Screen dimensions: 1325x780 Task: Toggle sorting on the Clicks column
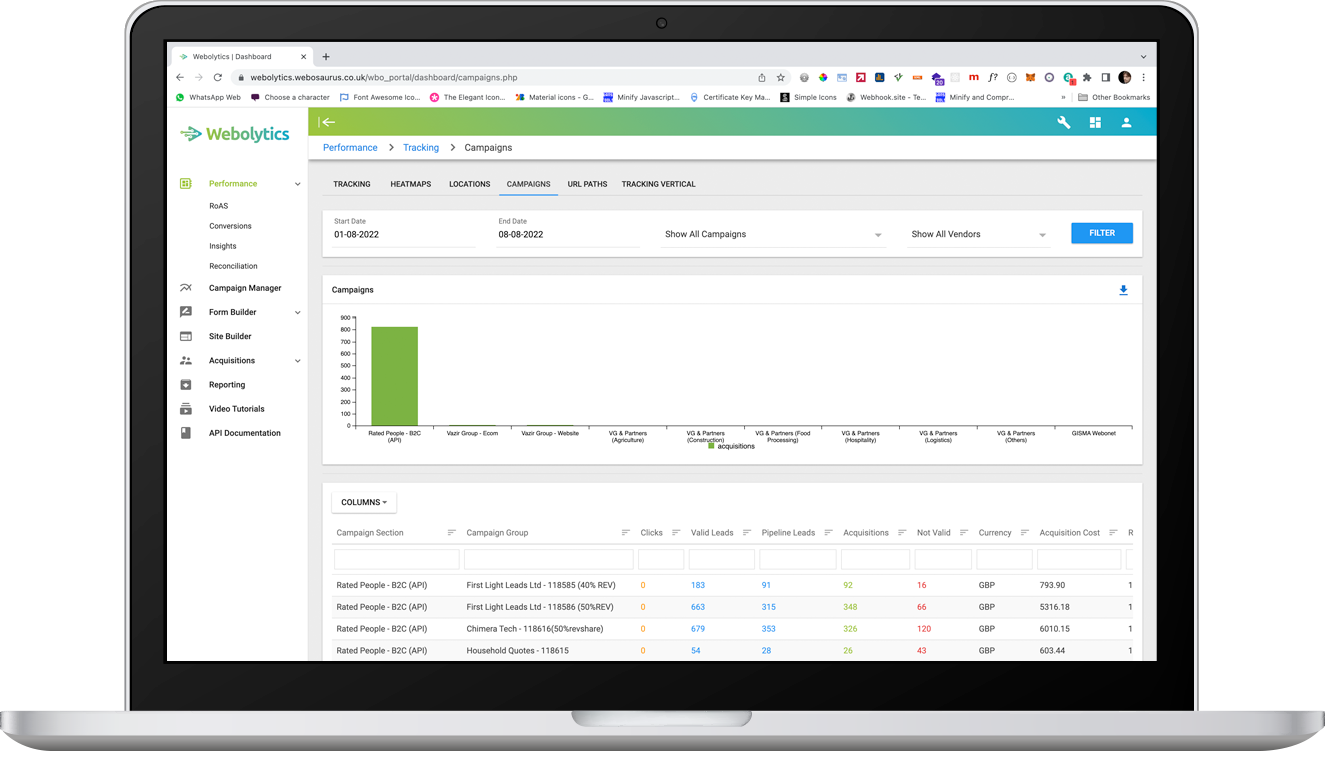(651, 532)
